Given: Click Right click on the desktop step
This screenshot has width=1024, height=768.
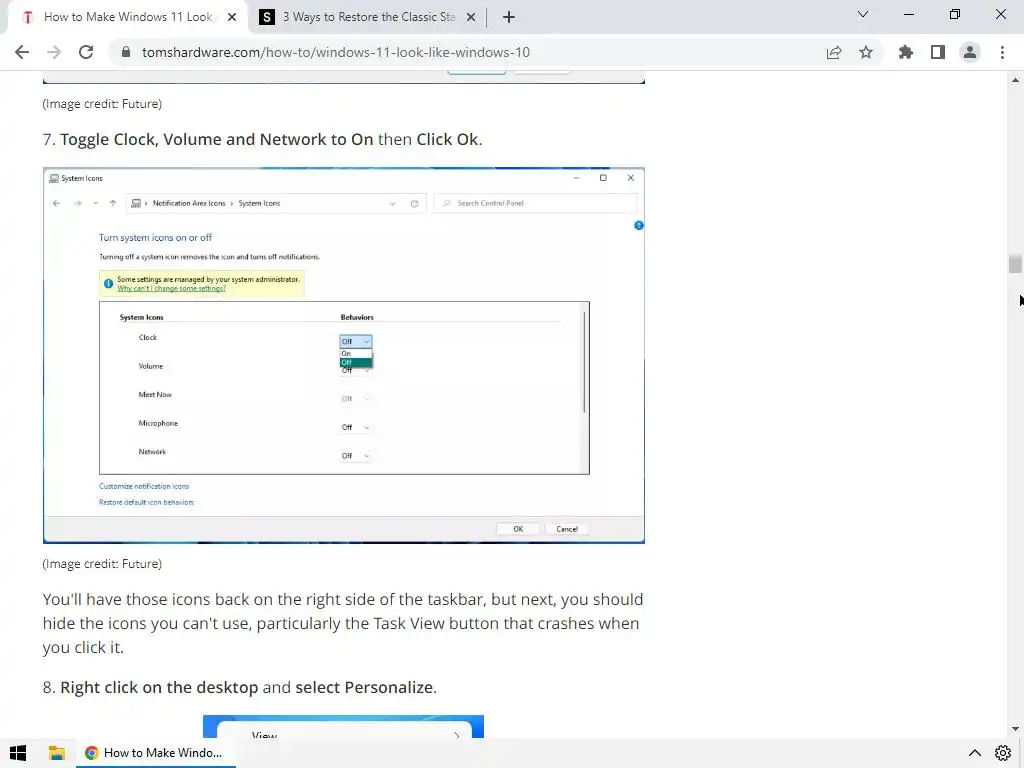Looking at the screenshot, I should [x=240, y=688].
